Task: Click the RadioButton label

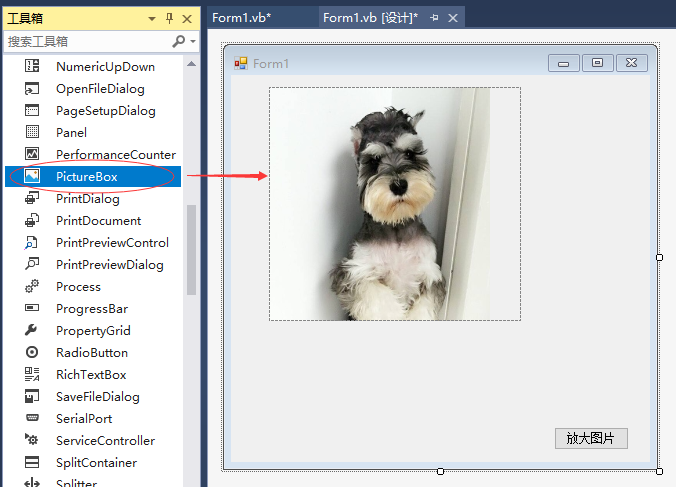Action: [x=92, y=353]
